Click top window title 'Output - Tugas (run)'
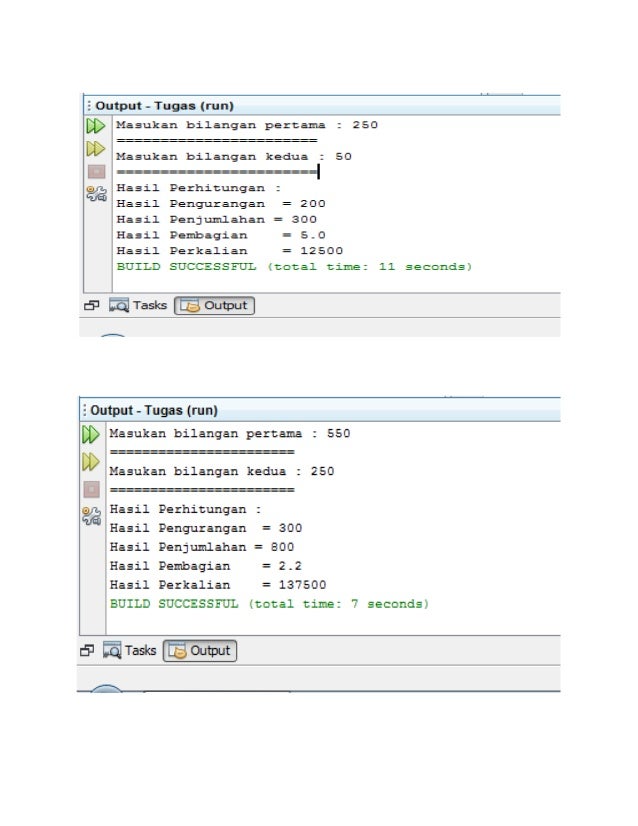638x826 pixels. tap(164, 105)
